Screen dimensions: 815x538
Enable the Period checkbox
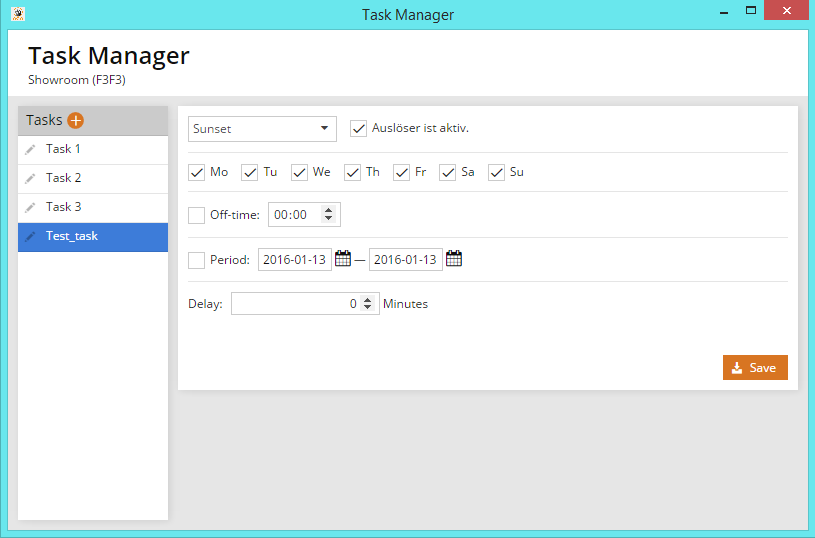[x=197, y=260]
